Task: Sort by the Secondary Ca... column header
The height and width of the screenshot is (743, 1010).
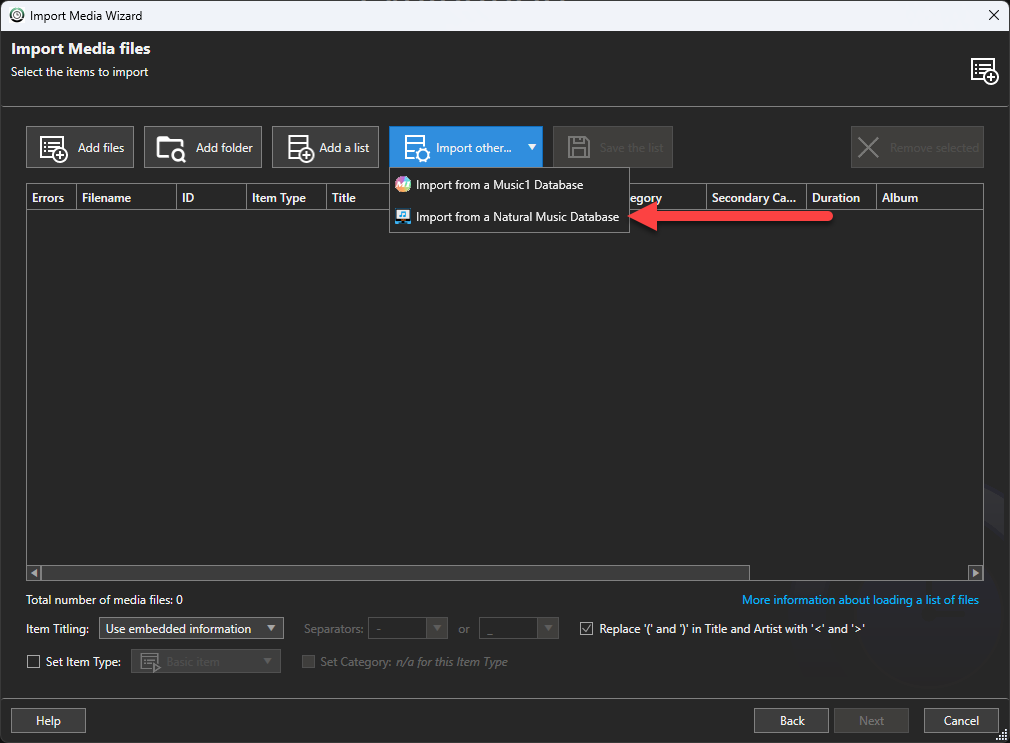Action: pos(756,197)
